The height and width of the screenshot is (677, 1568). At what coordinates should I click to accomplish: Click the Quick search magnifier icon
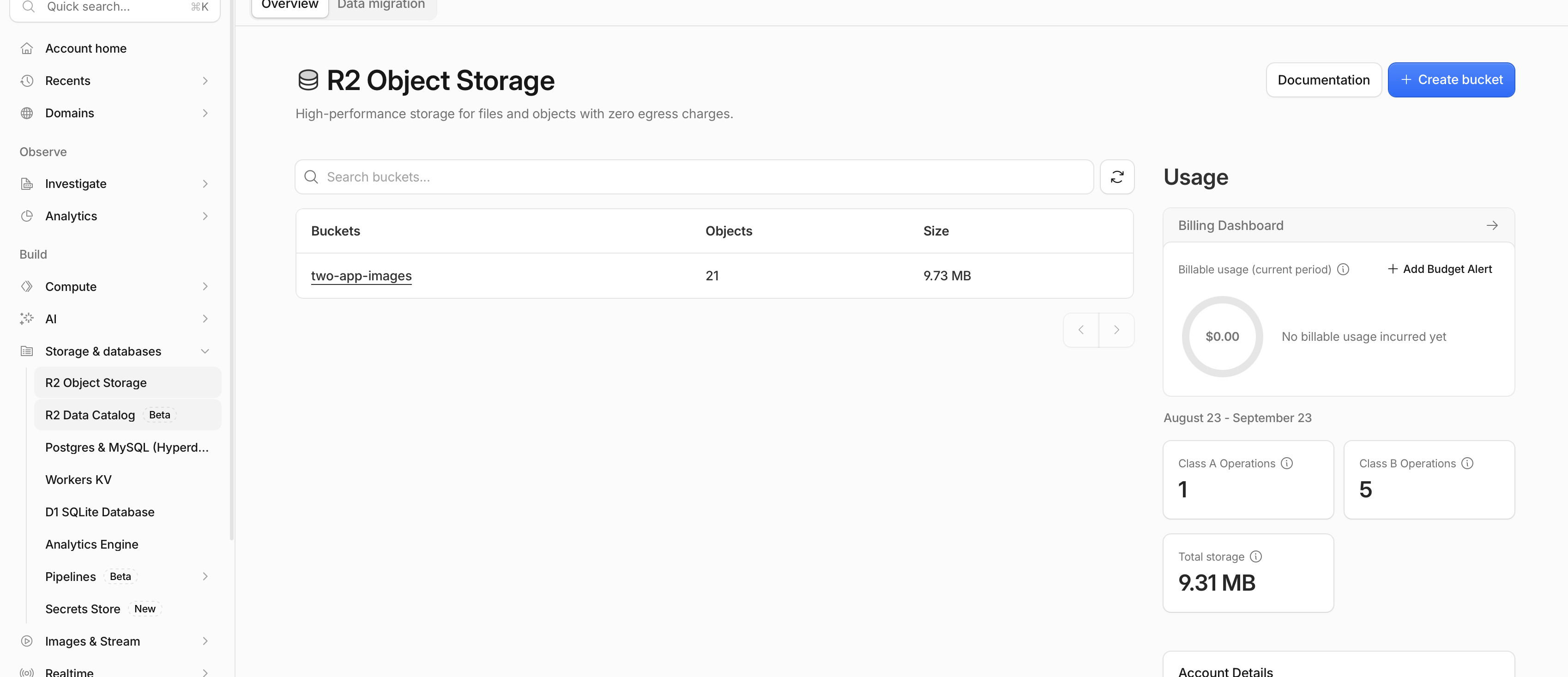pyautogui.click(x=28, y=7)
